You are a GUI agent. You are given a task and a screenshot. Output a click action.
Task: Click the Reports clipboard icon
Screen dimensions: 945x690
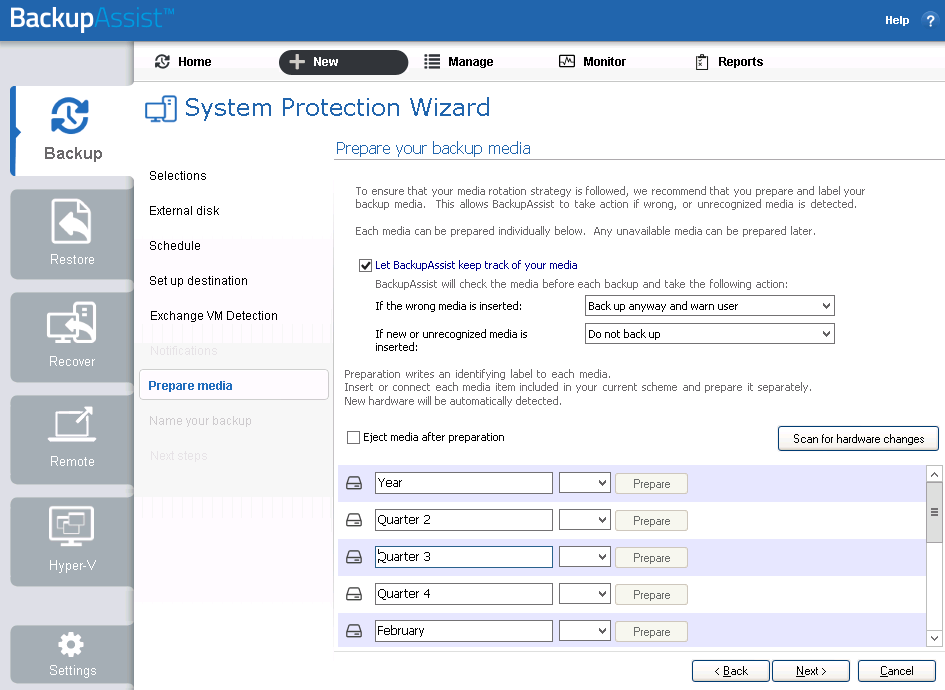tap(702, 62)
